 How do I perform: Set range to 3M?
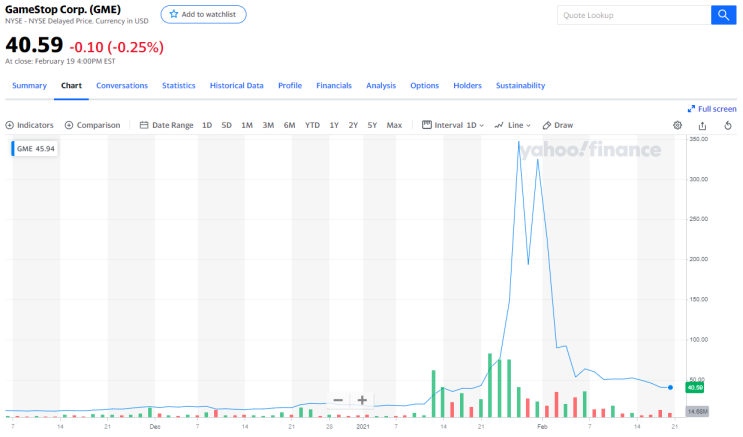[x=268, y=125]
